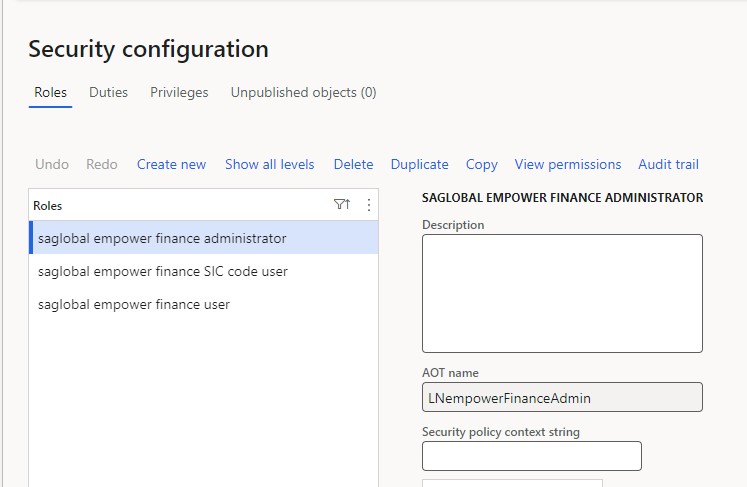
Task: Open the Roles list more options menu
Action: coord(369,205)
